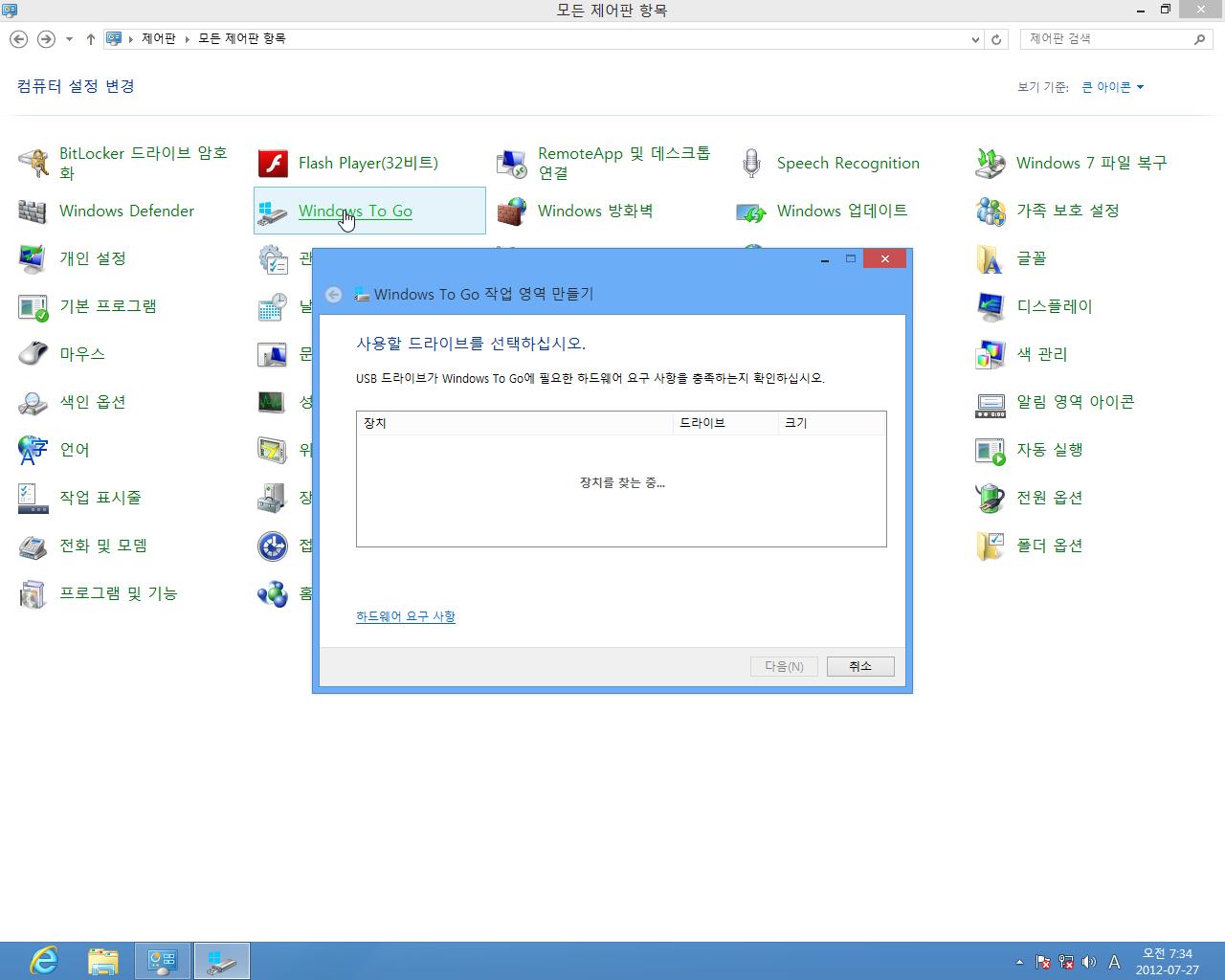Minimize the Windows To Go dialog

tap(825, 259)
